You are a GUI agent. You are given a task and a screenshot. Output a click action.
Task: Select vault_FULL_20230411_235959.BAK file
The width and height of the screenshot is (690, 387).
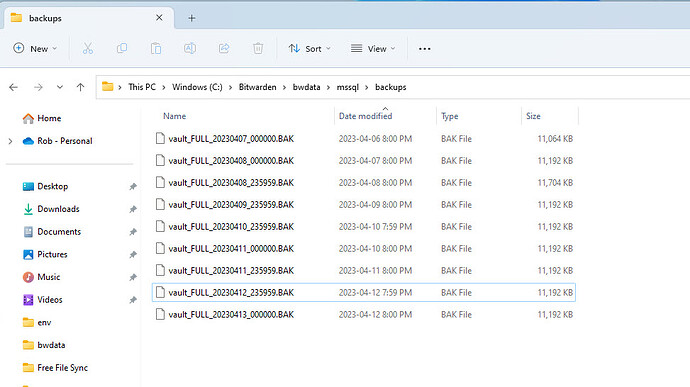[x=364, y=271]
